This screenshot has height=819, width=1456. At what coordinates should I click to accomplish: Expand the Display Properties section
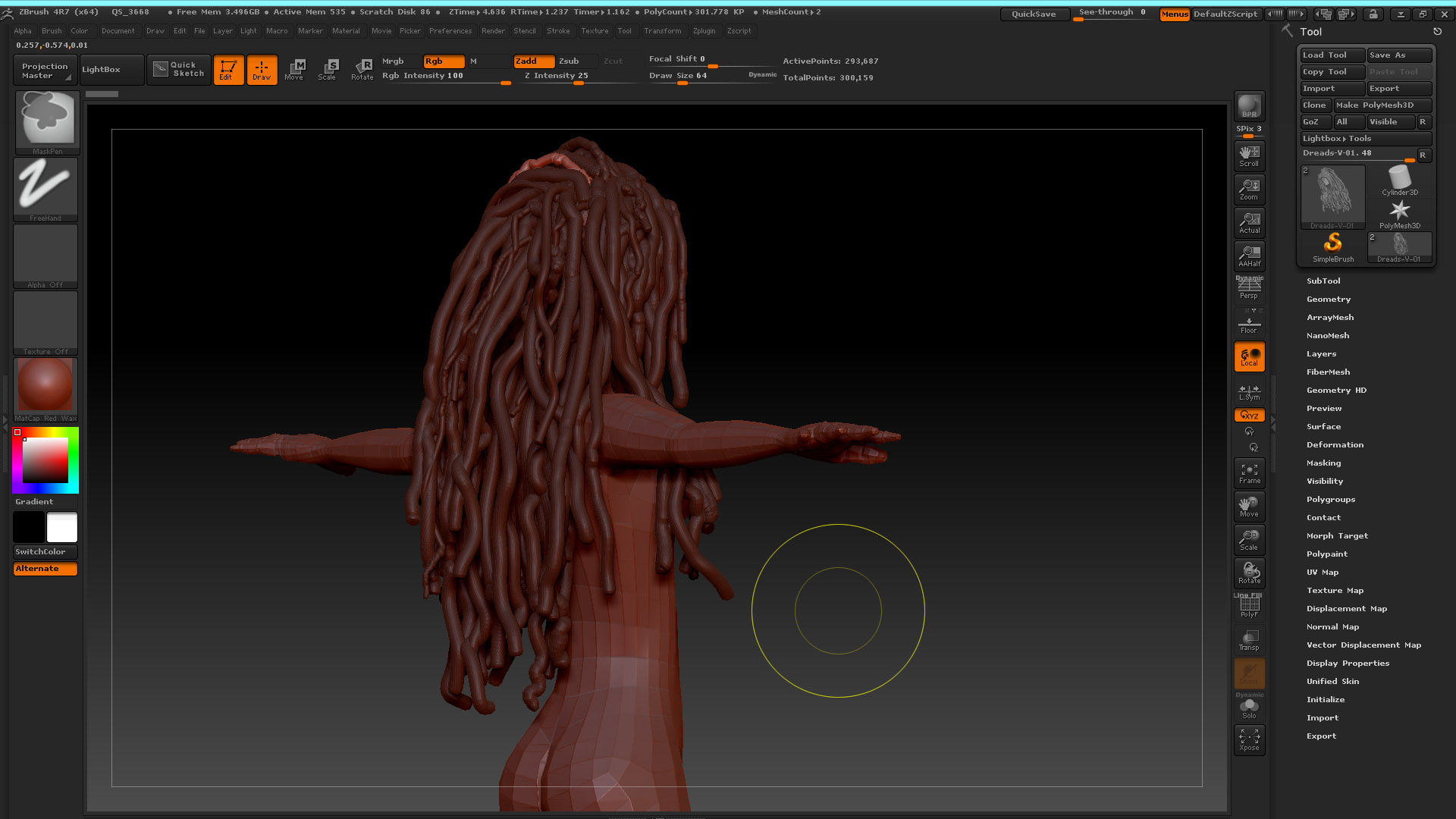point(1348,663)
